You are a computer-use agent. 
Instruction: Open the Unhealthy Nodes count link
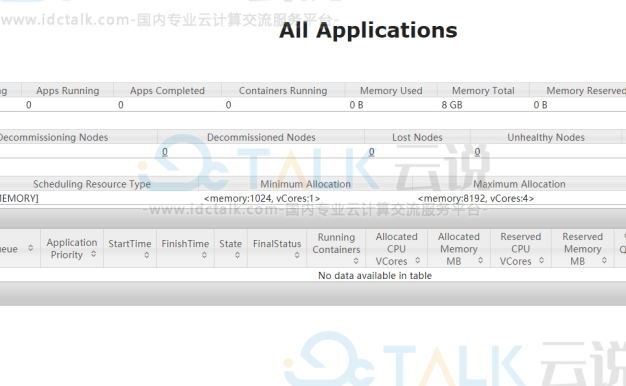tap(477, 152)
